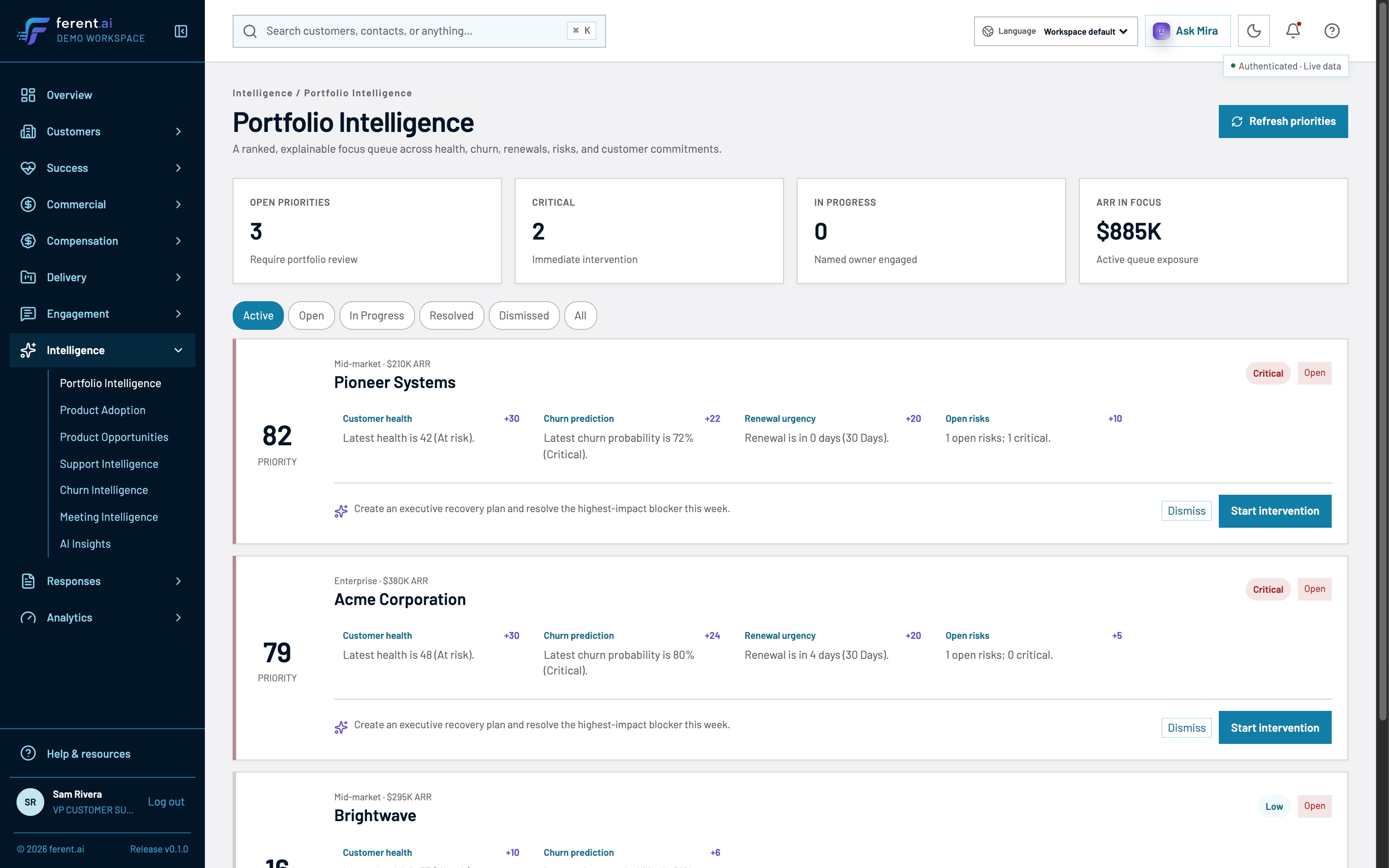Collapse the Intelligence sidebar section
The image size is (1389, 868).
102,350
